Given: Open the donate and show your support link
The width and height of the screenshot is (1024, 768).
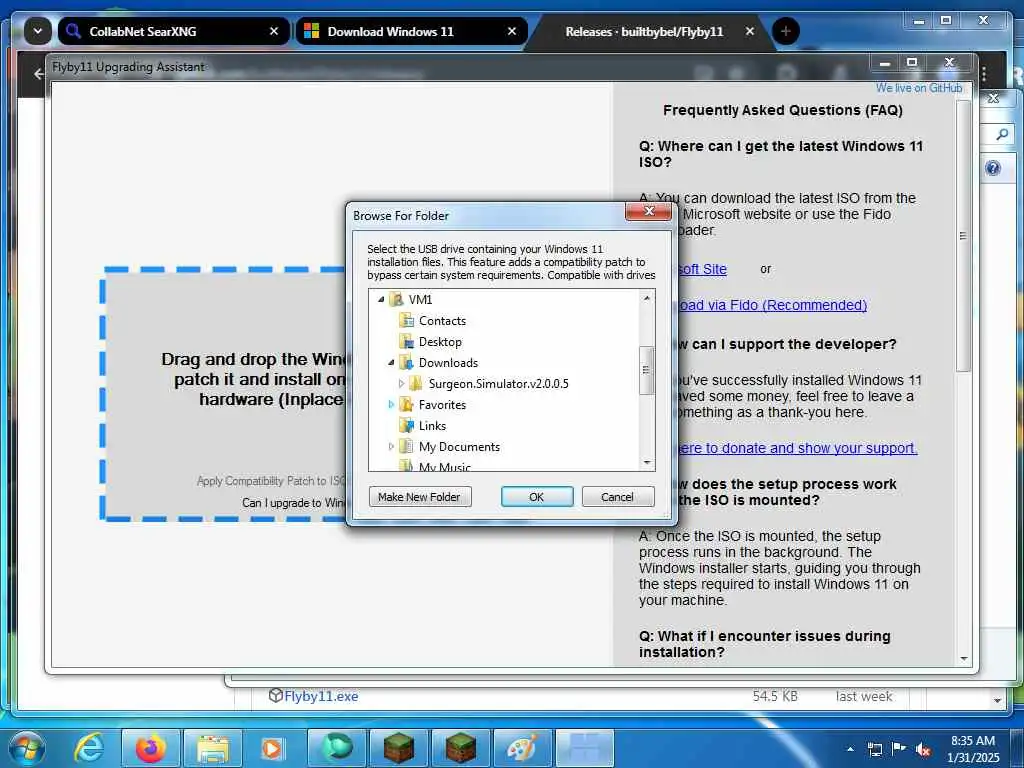Looking at the screenshot, I should (797, 448).
